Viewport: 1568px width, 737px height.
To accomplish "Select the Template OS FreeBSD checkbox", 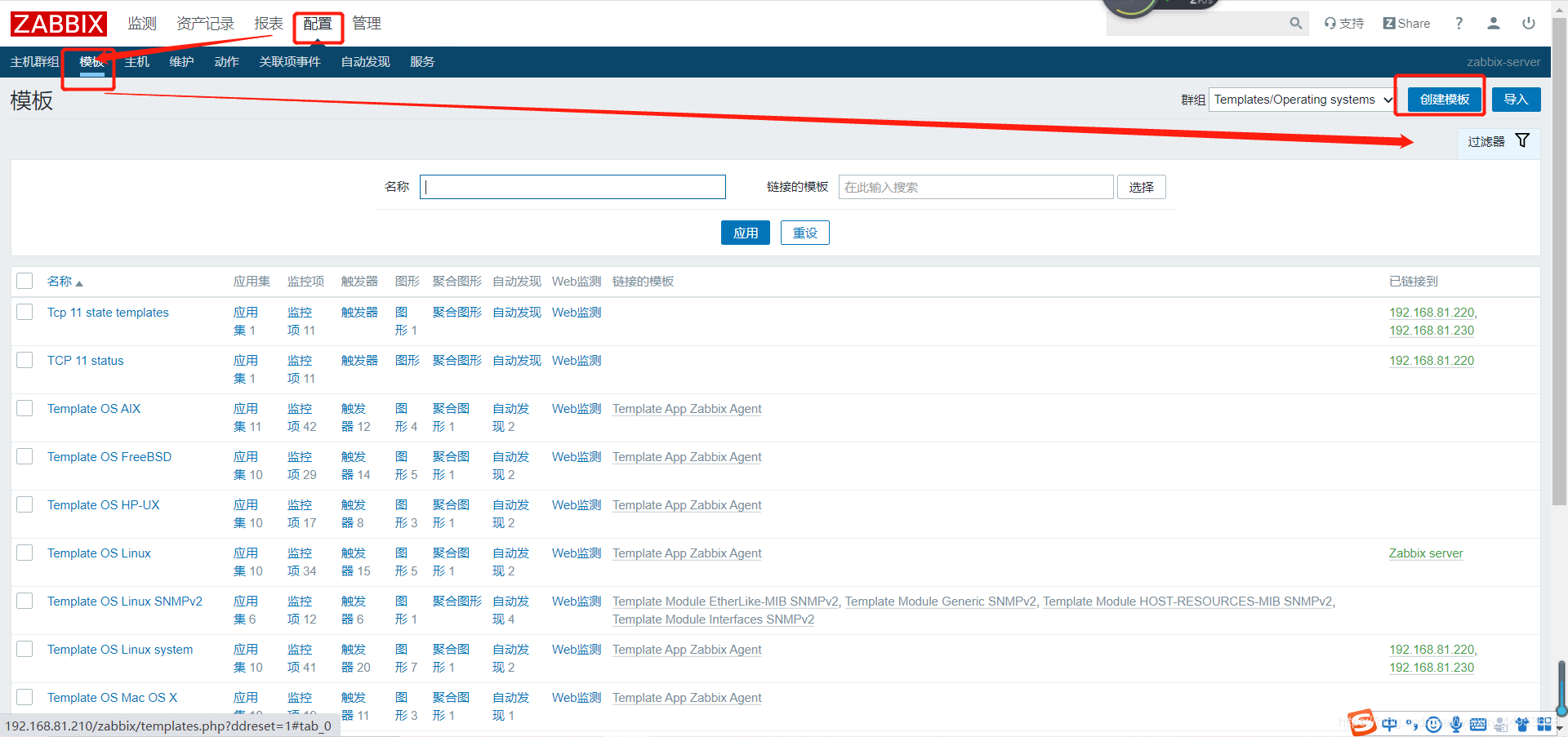I will (x=24, y=456).
